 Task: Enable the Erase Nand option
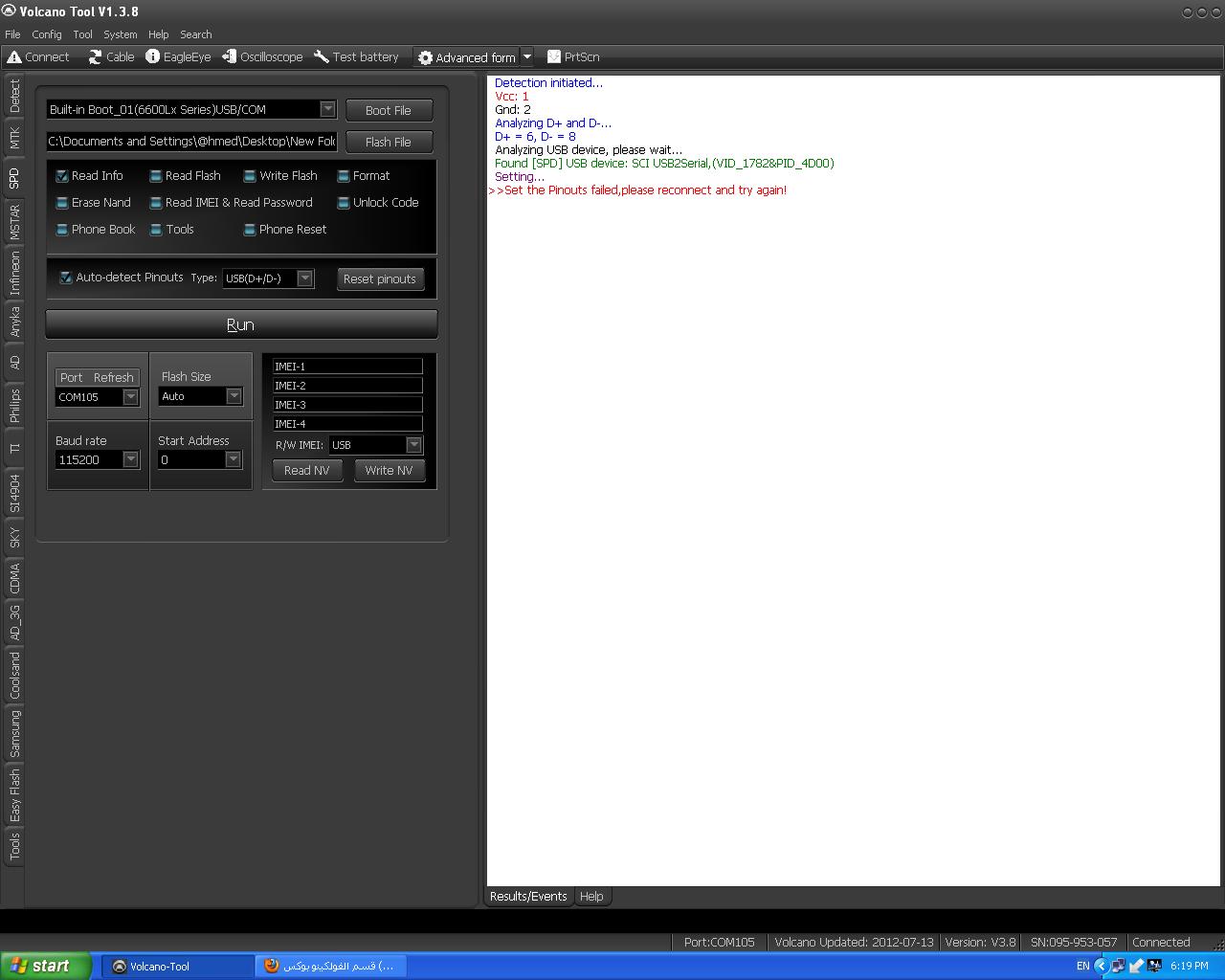pos(62,203)
